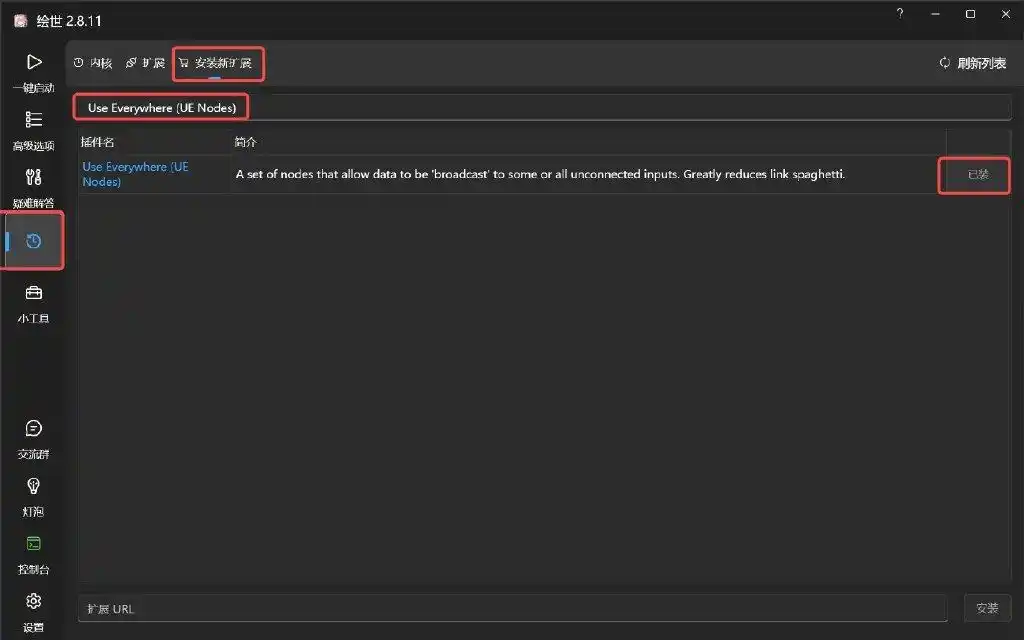Open the 小工具 toolbox

(33, 293)
